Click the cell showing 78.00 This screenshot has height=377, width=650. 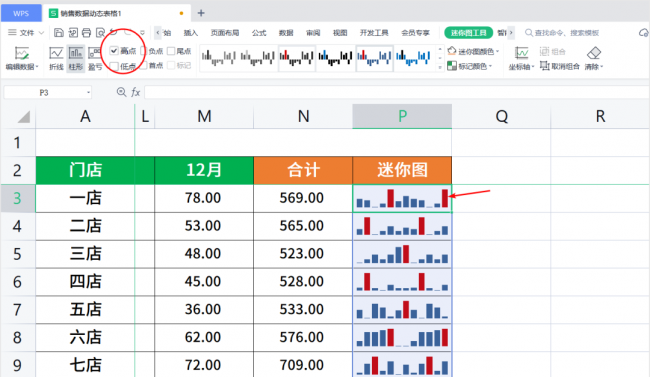click(204, 198)
